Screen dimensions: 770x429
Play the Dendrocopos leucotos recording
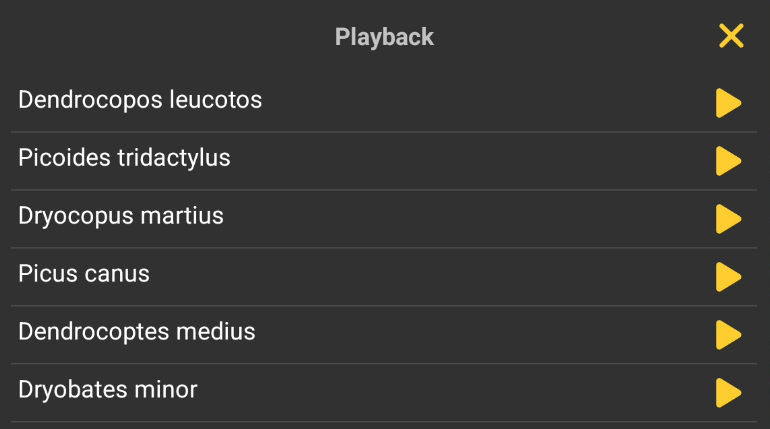pos(728,103)
